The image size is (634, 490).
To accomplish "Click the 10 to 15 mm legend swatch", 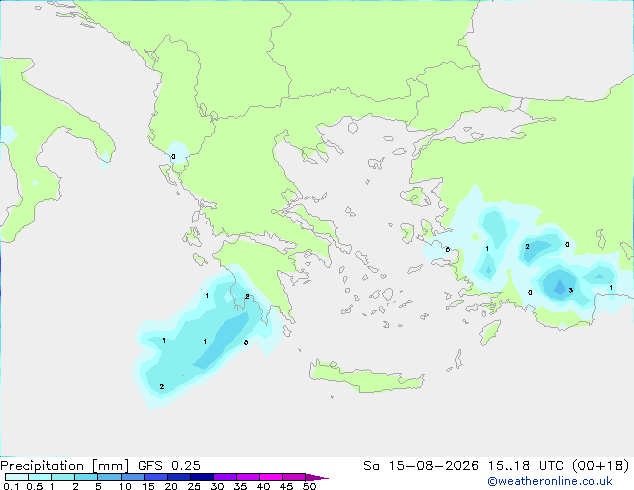I will point(133,477).
